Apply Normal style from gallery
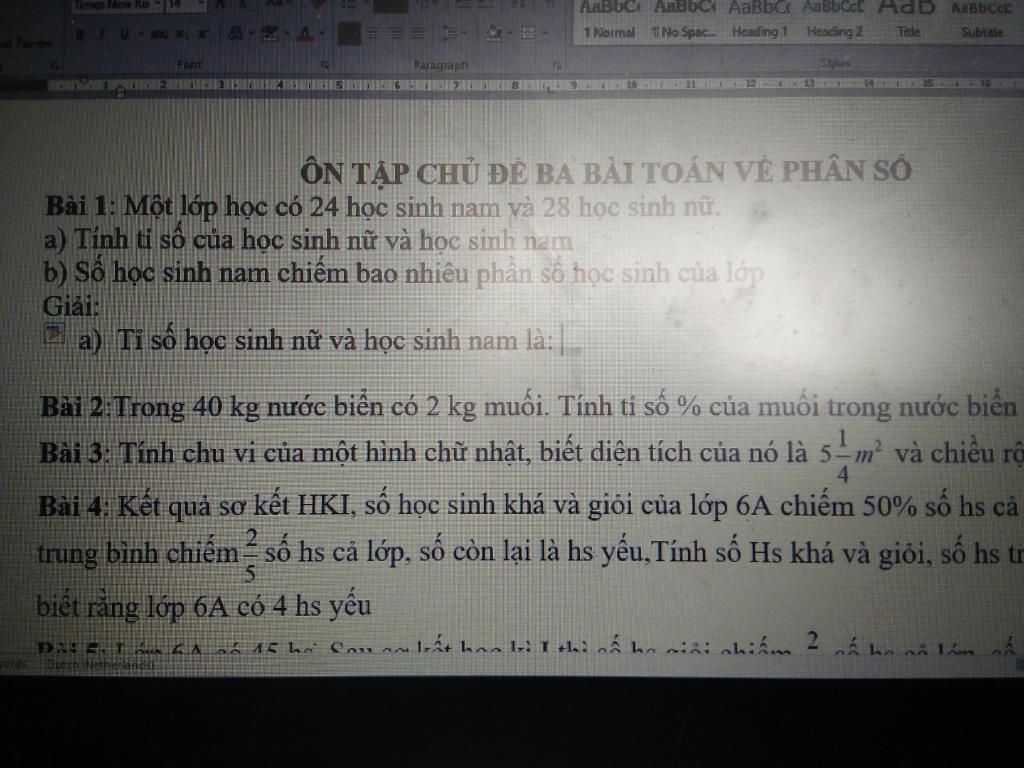Screen dimensions: 1024x768 pyautogui.click(x=609, y=20)
